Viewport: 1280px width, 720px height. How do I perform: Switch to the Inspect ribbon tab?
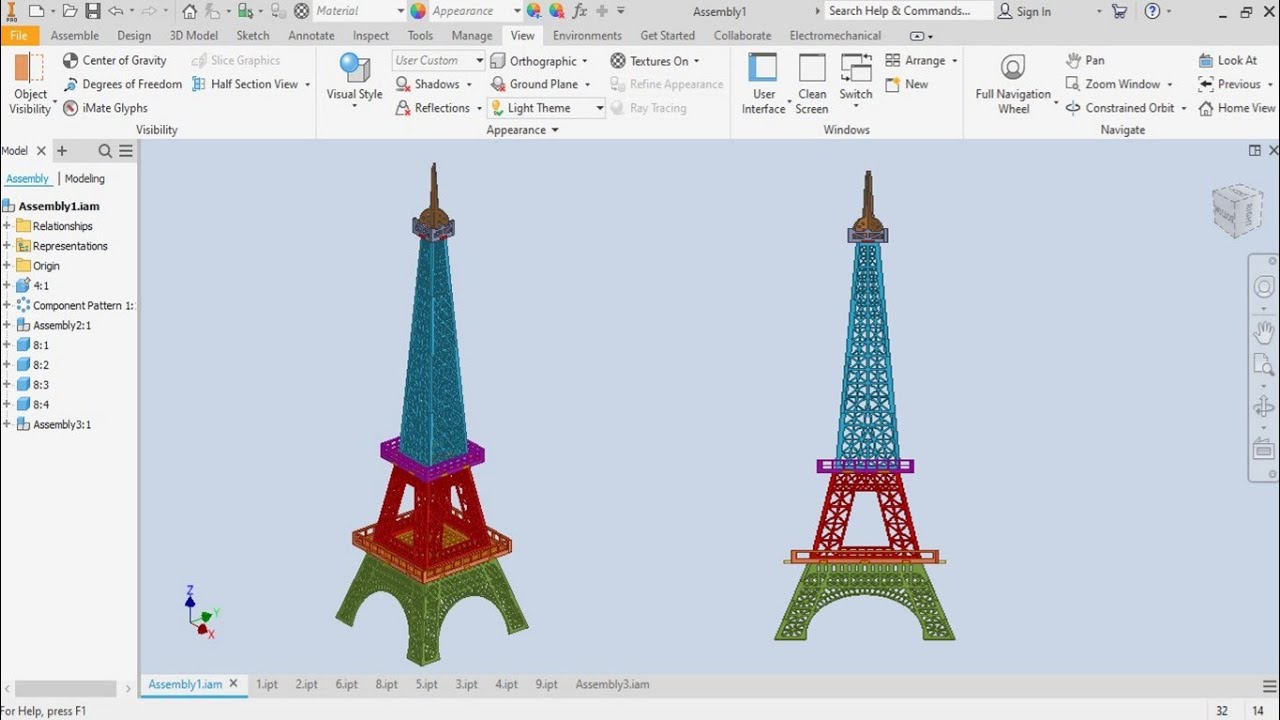point(370,35)
